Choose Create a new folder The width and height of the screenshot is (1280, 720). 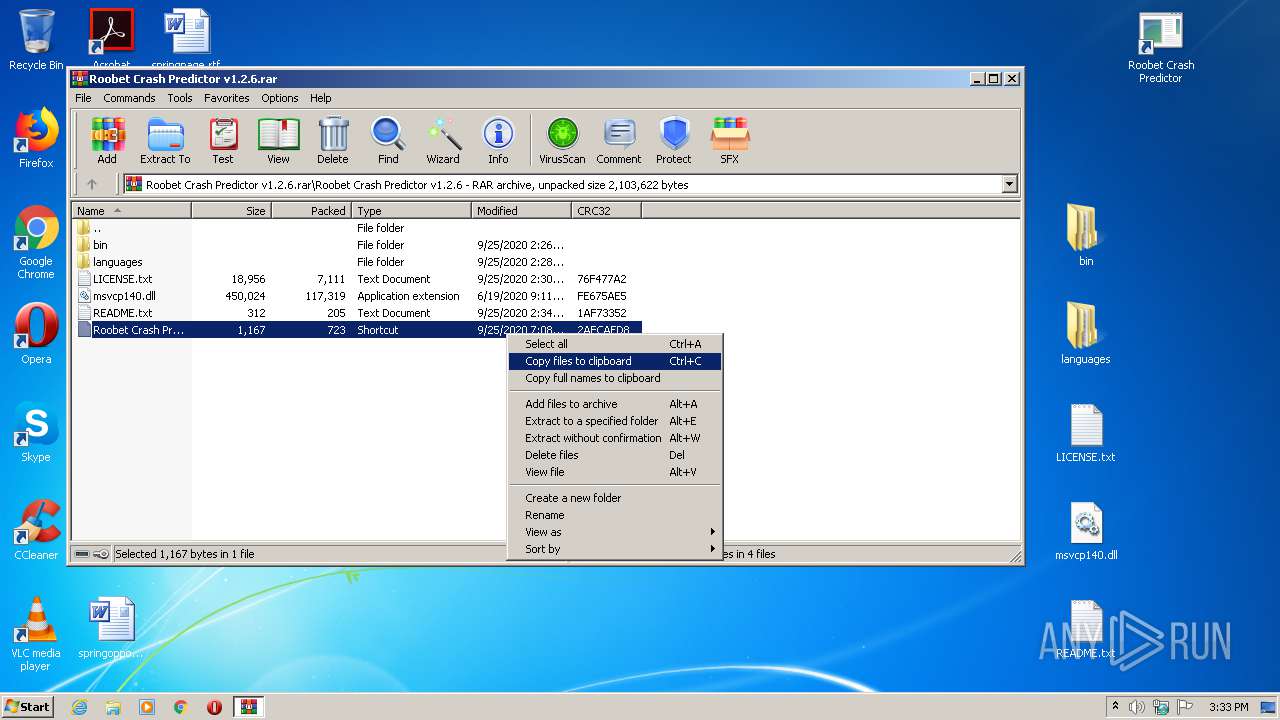tap(614, 498)
